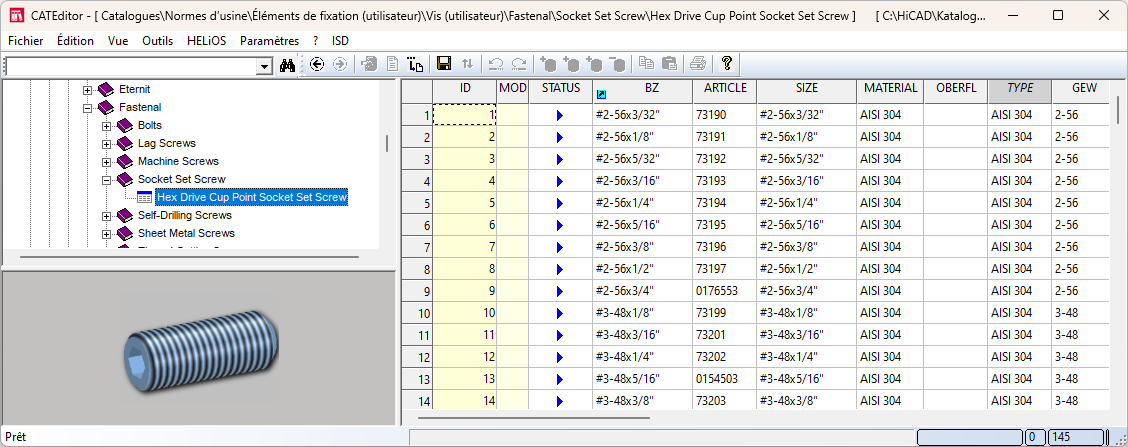Click the MATERIAL column header

[x=890, y=89]
